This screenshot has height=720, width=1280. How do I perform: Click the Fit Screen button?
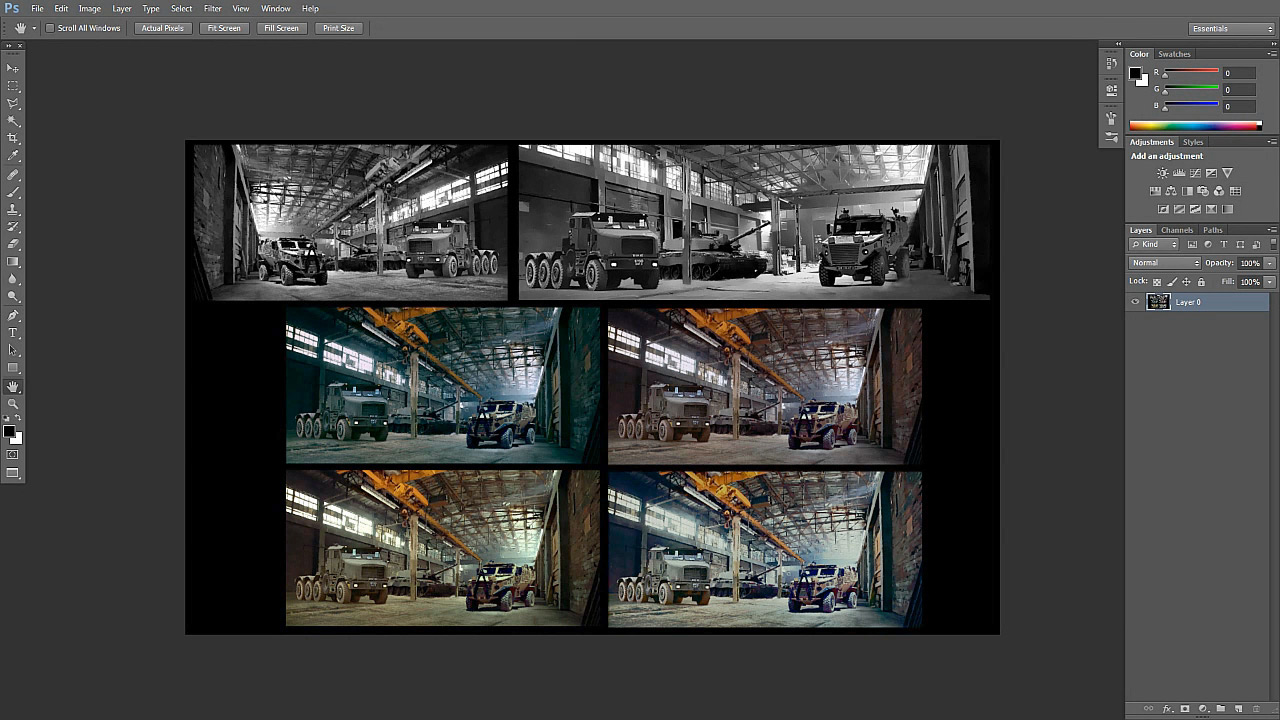point(224,28)
